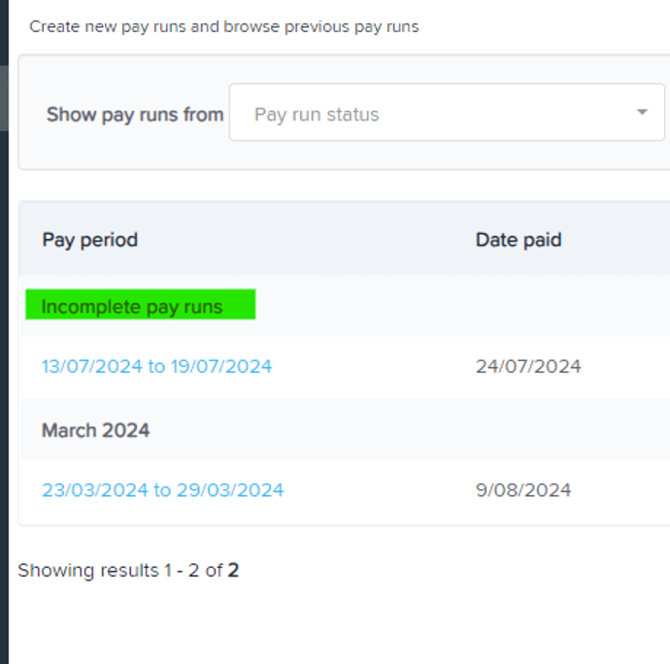Click the 'Create new pay runs' description text
Image resolution: width=670 pixels, height=664 pixels.
click(x=110, y=27)
